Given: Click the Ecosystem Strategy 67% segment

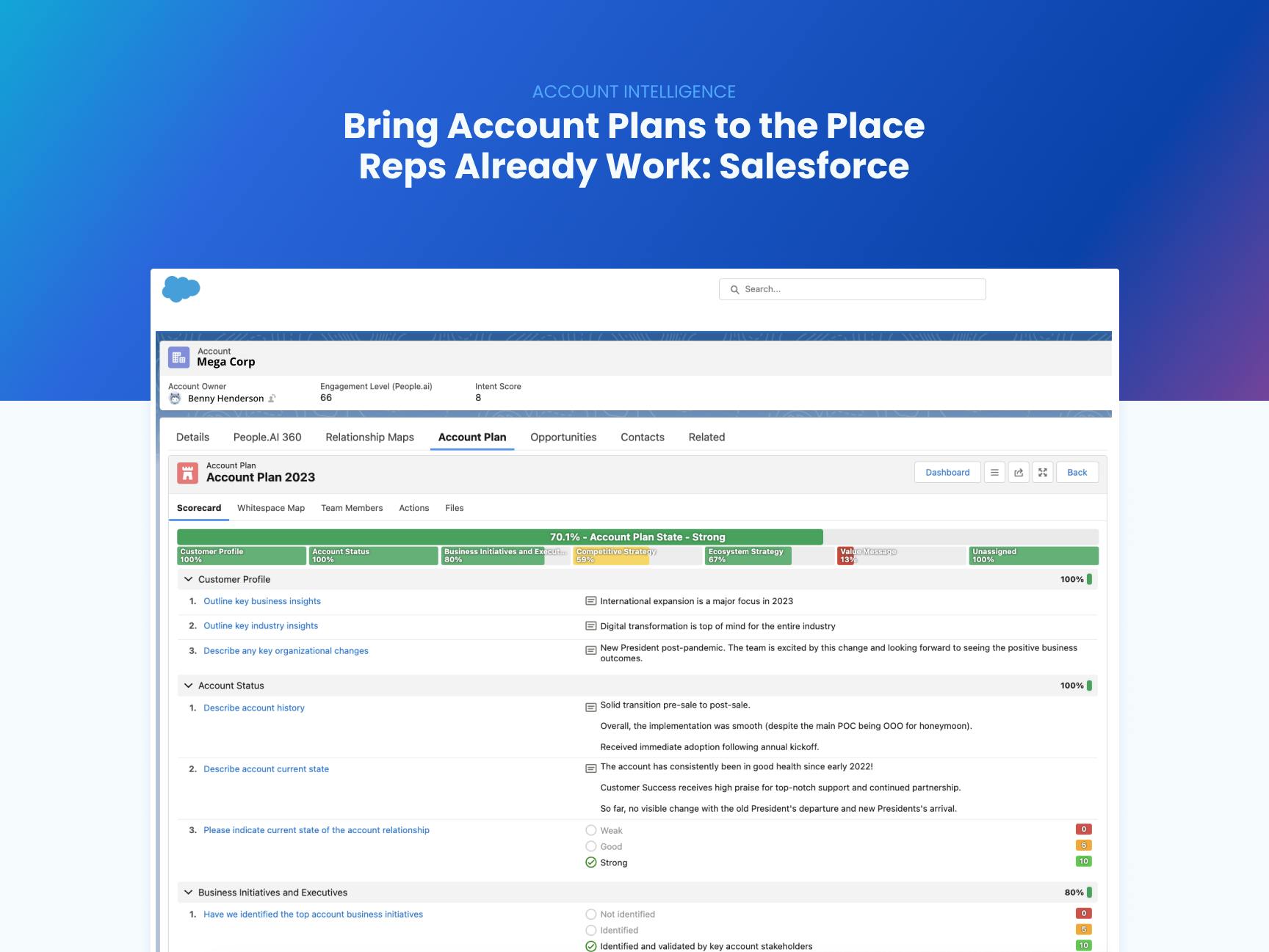Looking at the screenshot, I should (770, 556).
